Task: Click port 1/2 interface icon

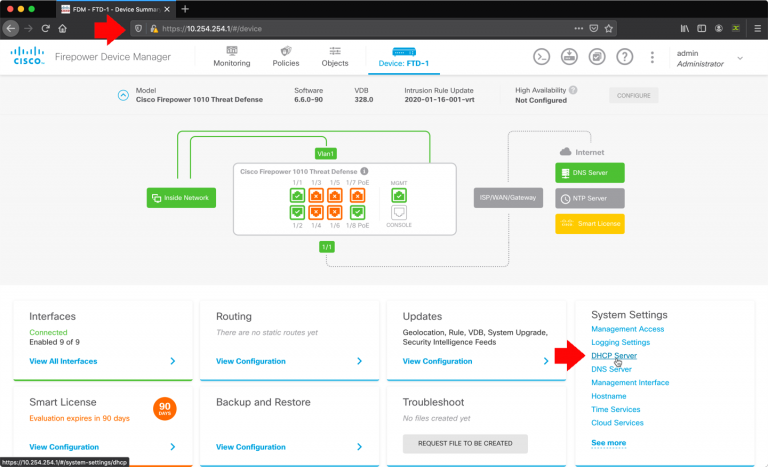Action: tap(297, 213)
